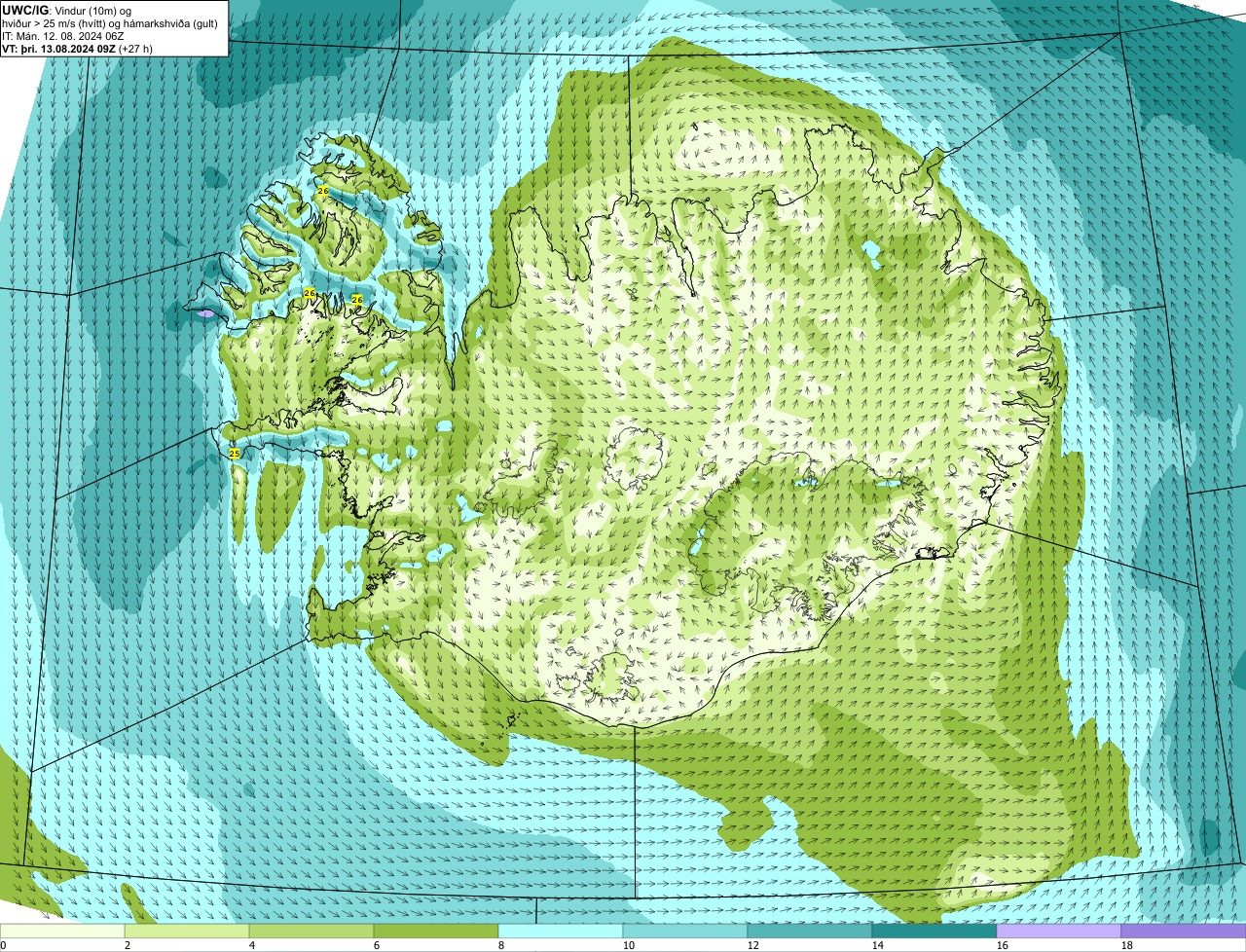1246x952 pixels.
Task: Pick the 10–12 m/s legend color band
Action: [x=685, y=932]
